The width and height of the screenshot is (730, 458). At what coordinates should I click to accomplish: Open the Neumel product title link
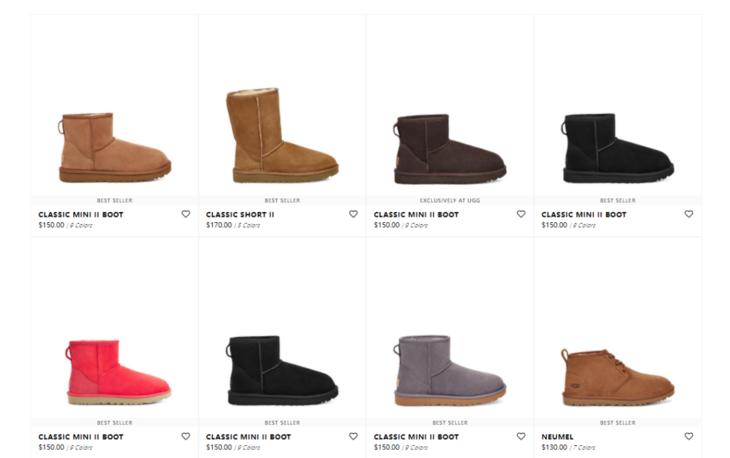coord(557,437)
